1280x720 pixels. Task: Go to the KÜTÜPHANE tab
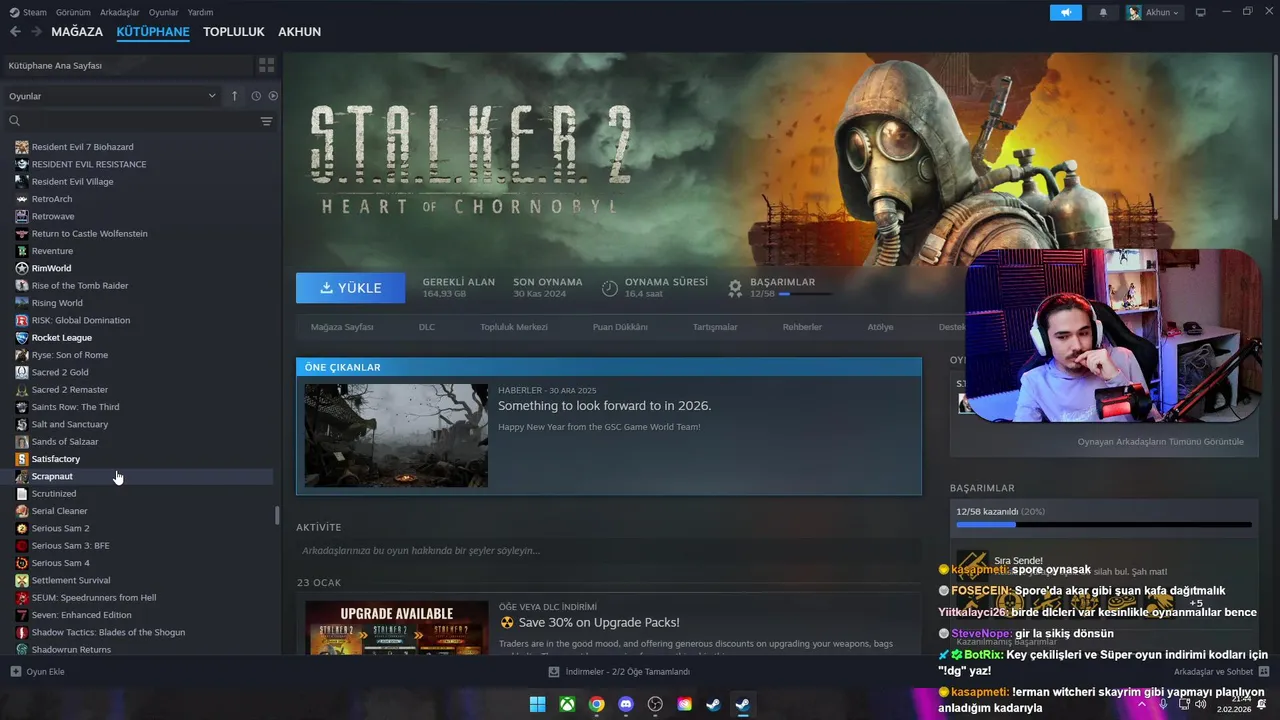click(153, 32)
